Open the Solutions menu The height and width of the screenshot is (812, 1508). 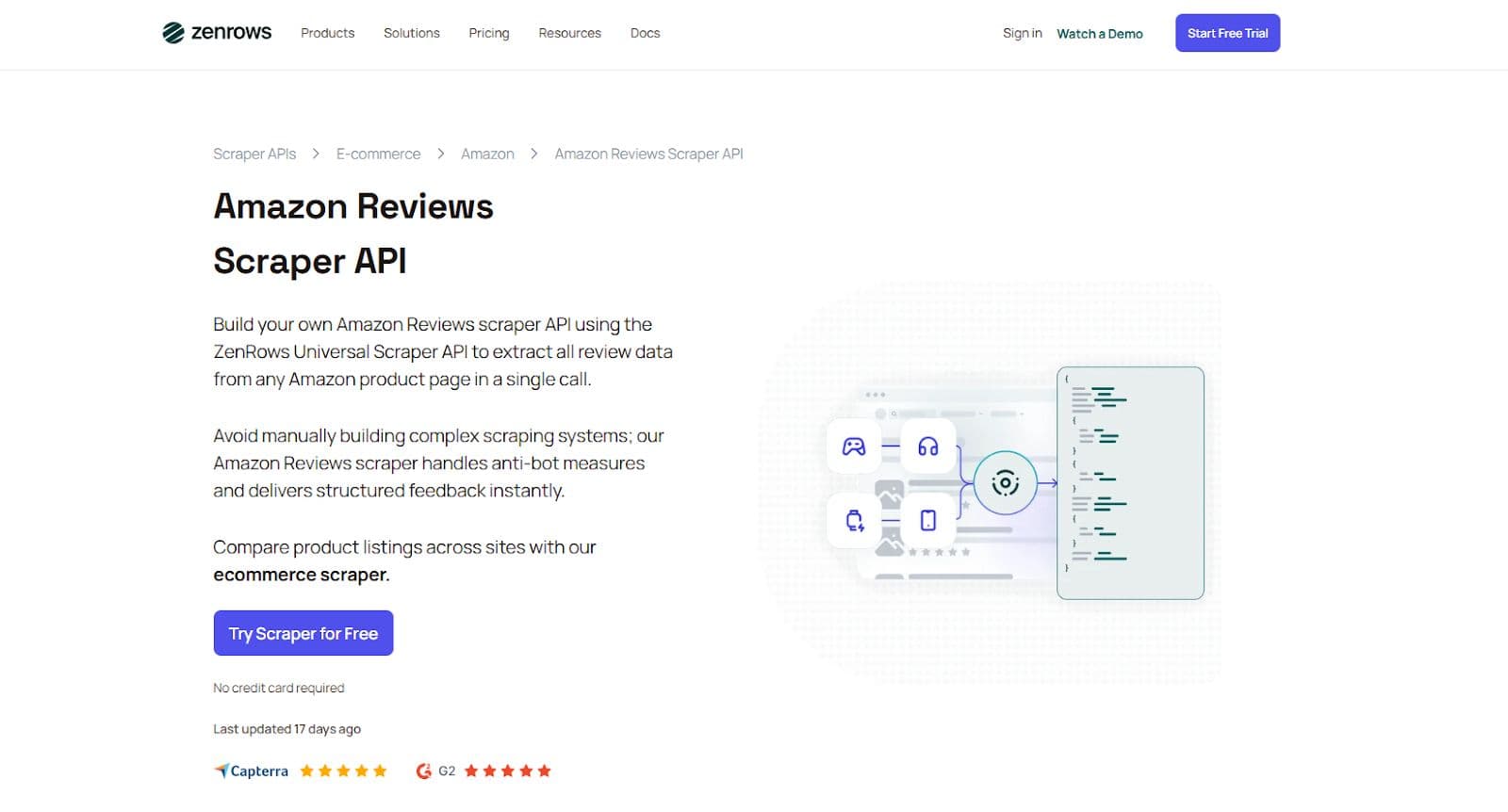[412, 33]
